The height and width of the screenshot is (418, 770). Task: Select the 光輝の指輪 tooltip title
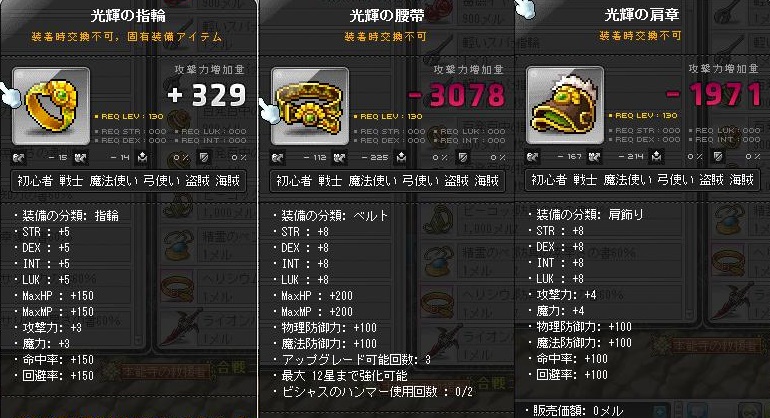128,16
